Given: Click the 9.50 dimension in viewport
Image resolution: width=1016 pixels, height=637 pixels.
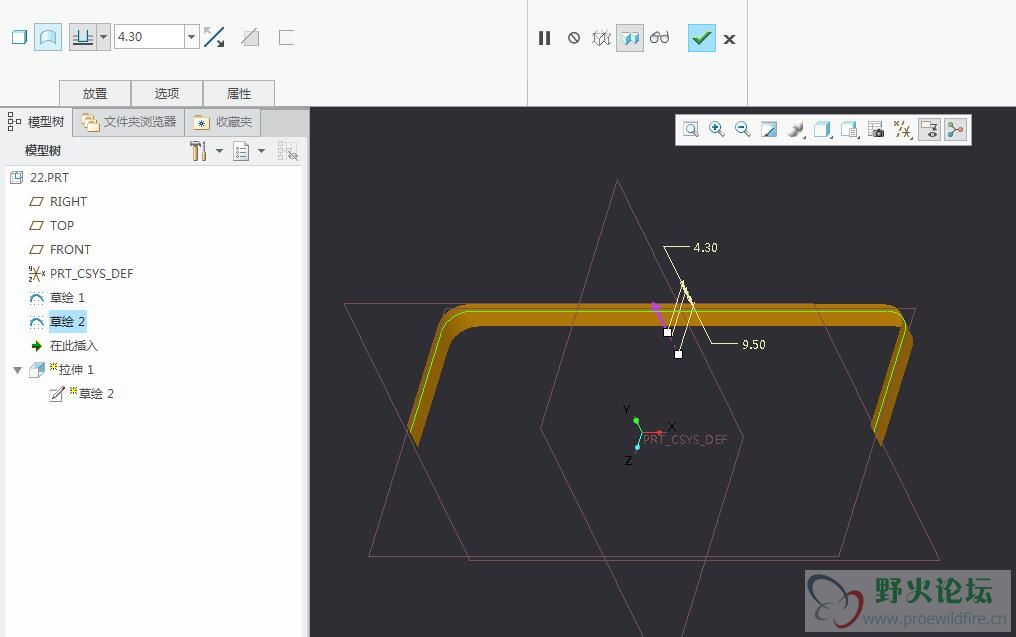Looking at the screenshot, I should [754, 345].
